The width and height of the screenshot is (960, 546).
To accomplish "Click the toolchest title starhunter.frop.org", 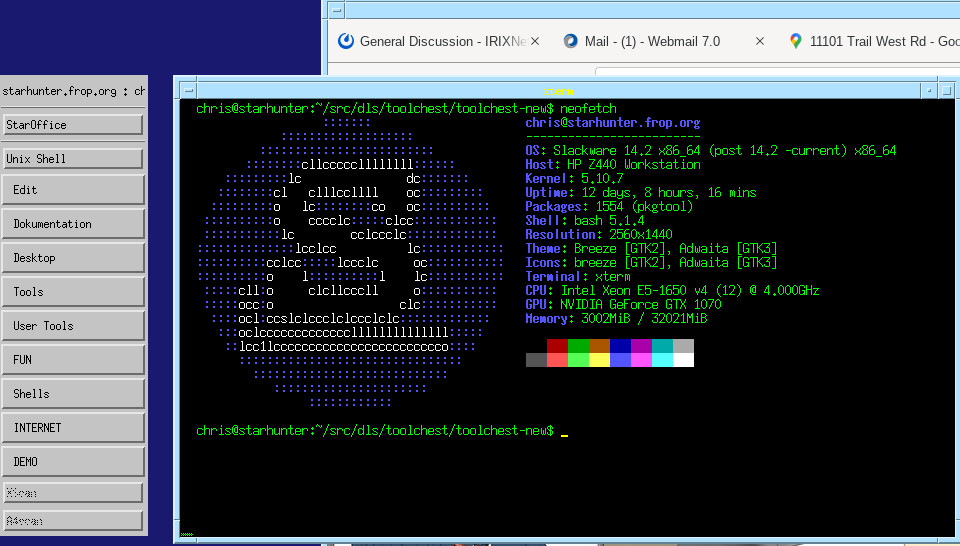I will click(x=73, y=91).
